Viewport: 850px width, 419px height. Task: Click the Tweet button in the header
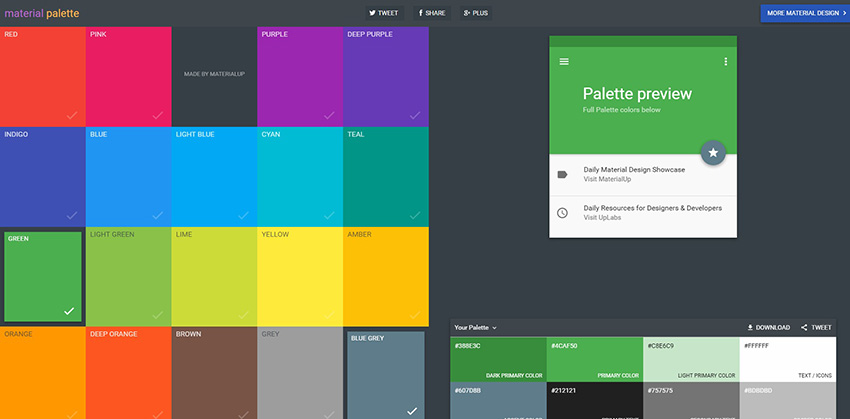[x=384, y=14]
